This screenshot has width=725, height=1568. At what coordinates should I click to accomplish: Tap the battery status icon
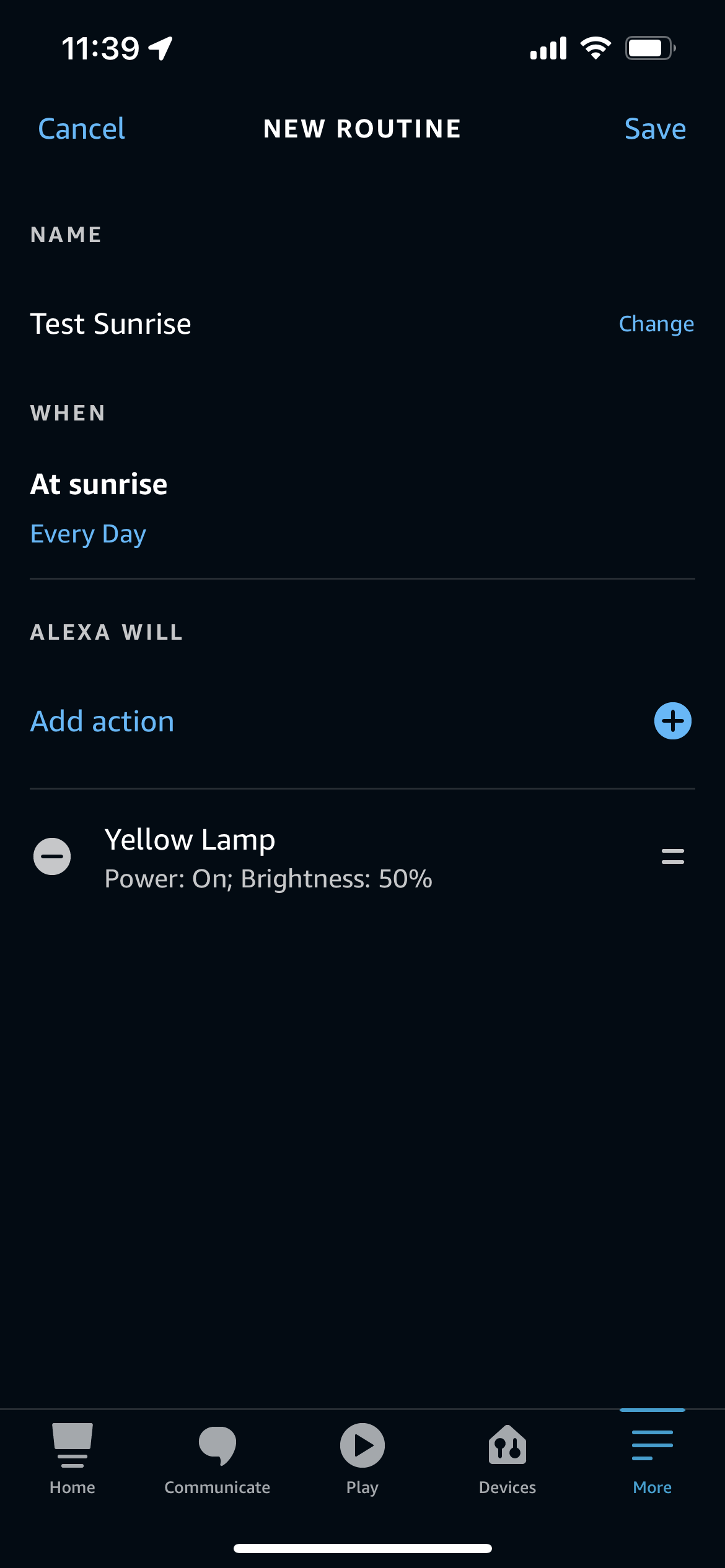(x=649, y=48)
